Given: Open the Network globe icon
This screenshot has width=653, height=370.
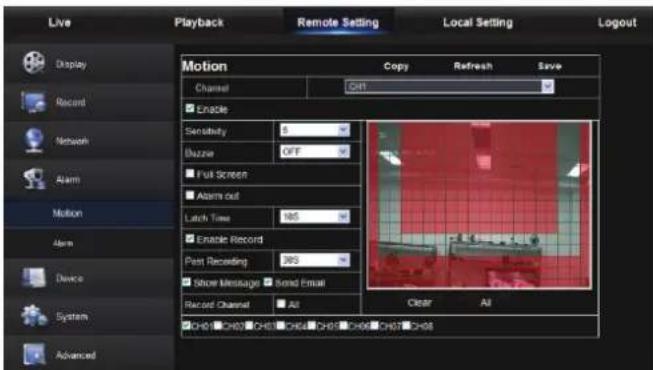Looking at the screenshot, I should click(34, 140).
